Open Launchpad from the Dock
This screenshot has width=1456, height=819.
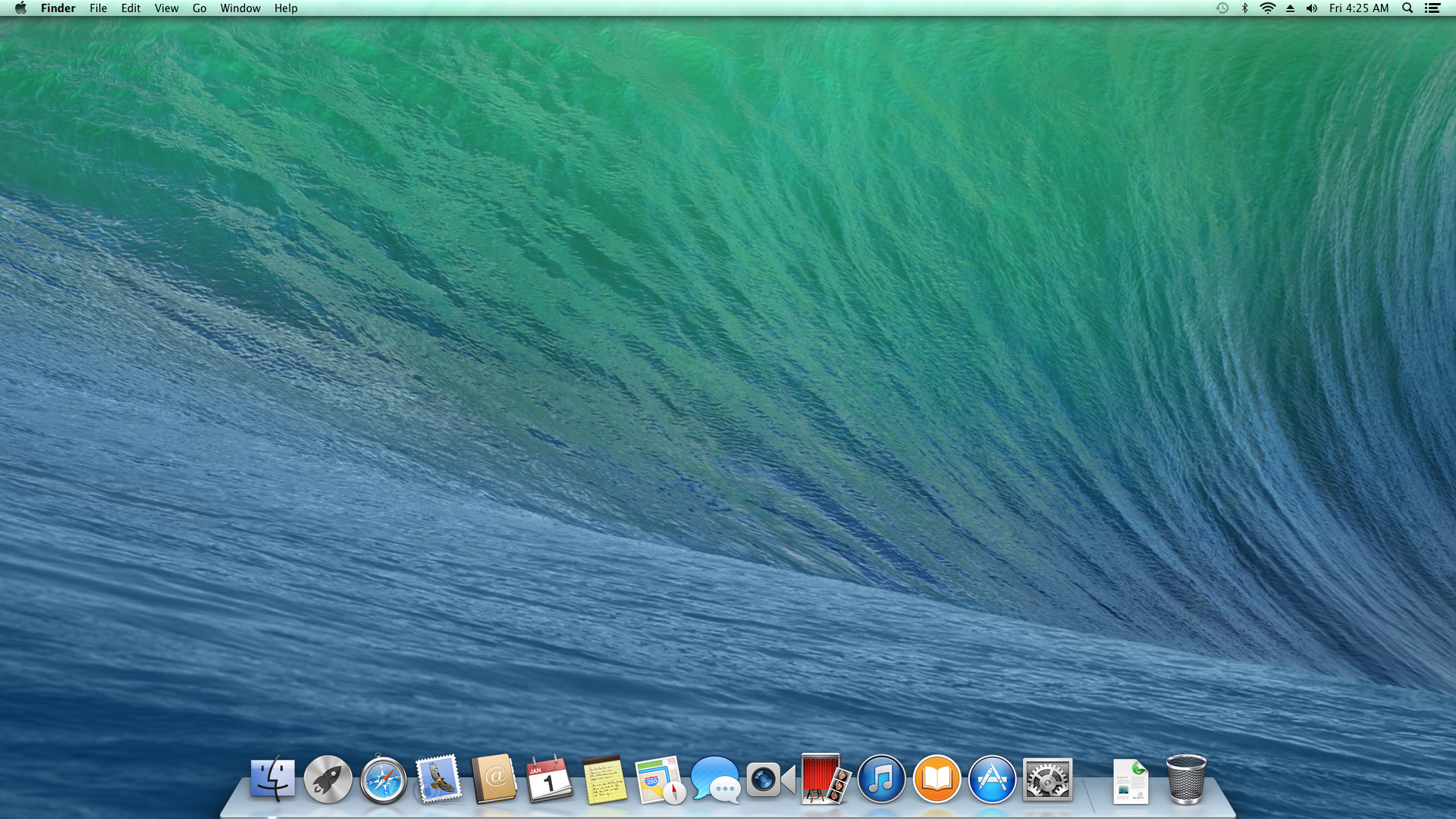(x=328, y=780)
